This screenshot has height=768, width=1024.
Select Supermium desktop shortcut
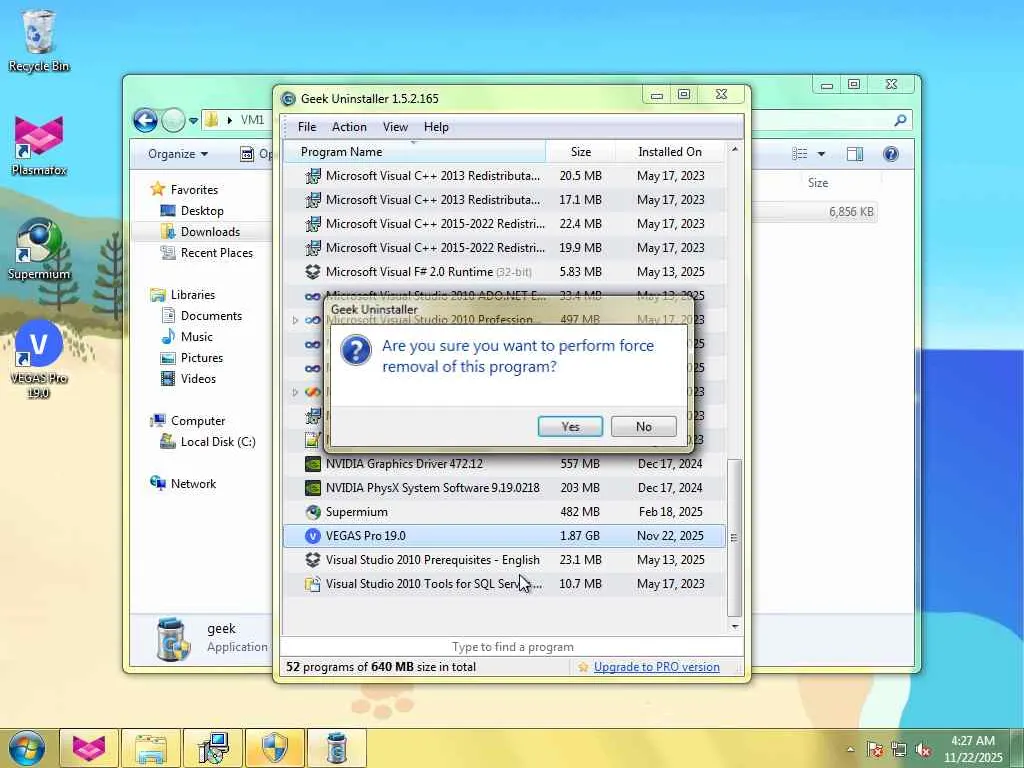(39, 249)
